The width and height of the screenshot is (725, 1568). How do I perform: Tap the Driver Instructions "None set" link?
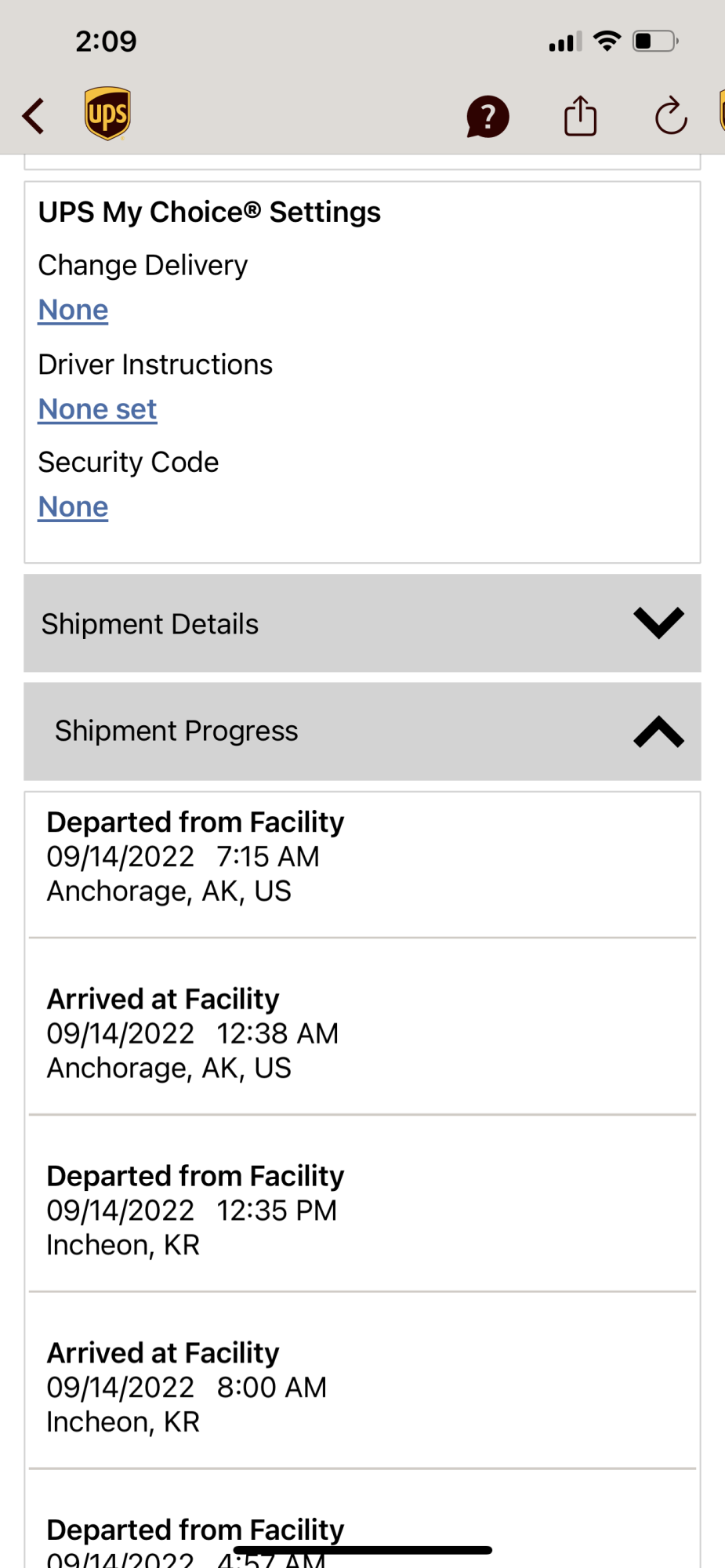tap(97, 409)
